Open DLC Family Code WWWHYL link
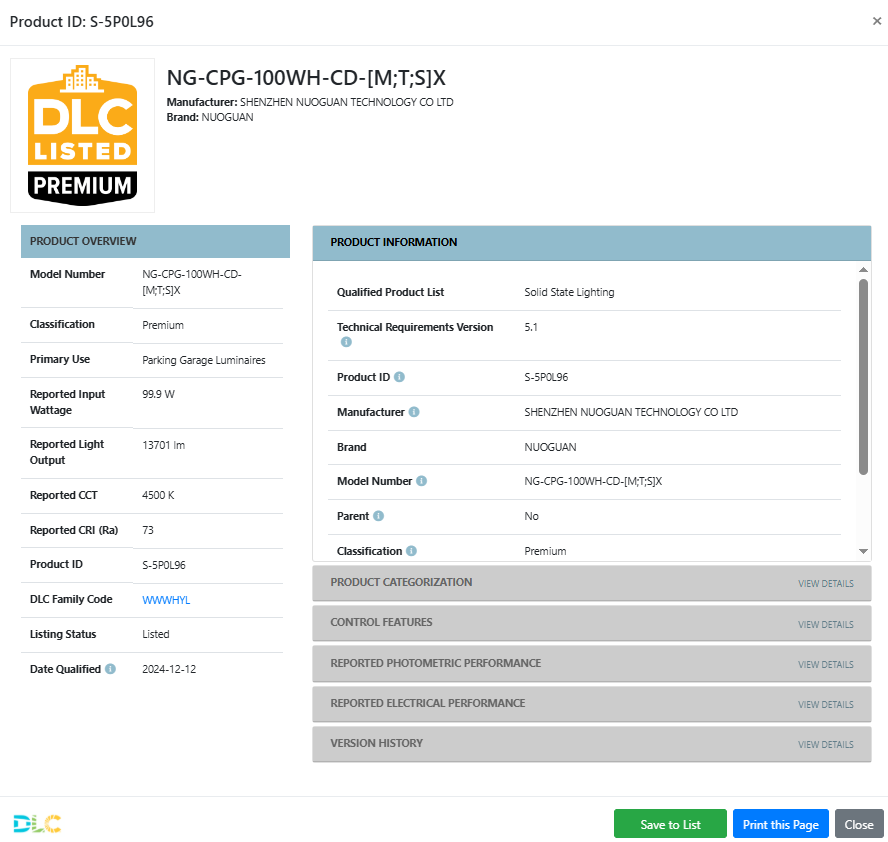The image size is (888, 842). pos(166,600)
